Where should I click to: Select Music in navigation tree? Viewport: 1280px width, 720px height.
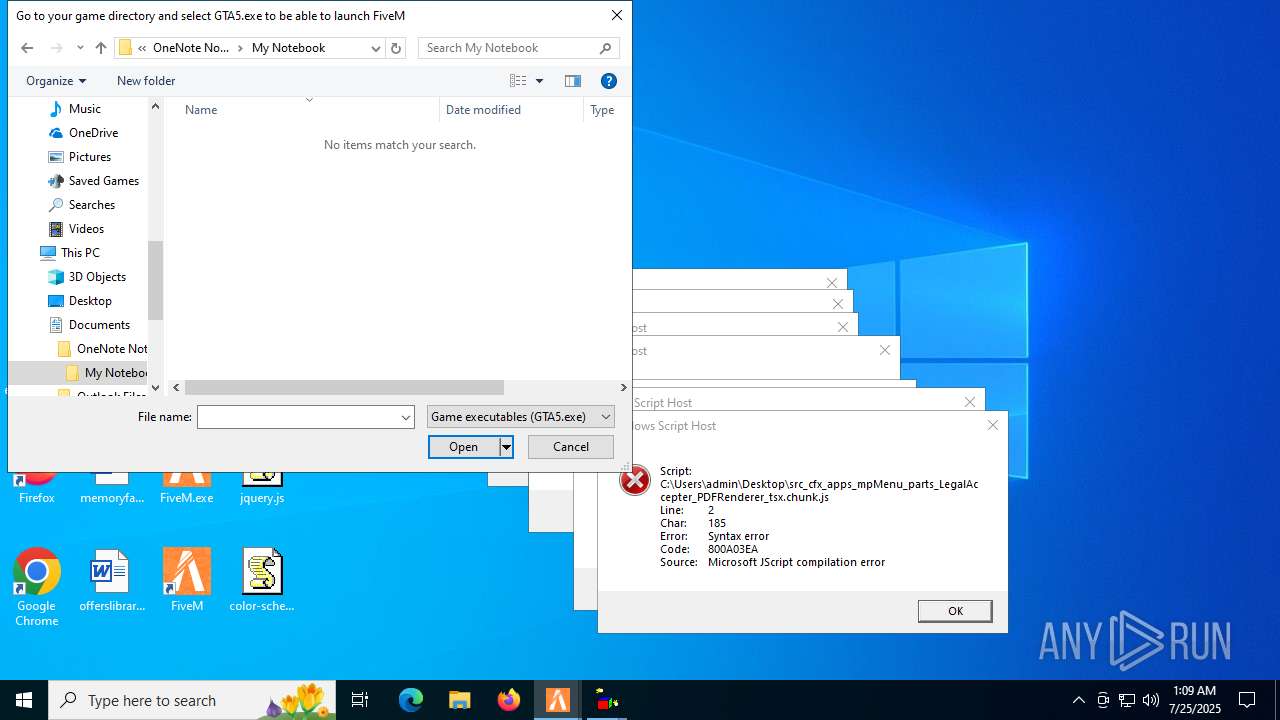(84, 109)
